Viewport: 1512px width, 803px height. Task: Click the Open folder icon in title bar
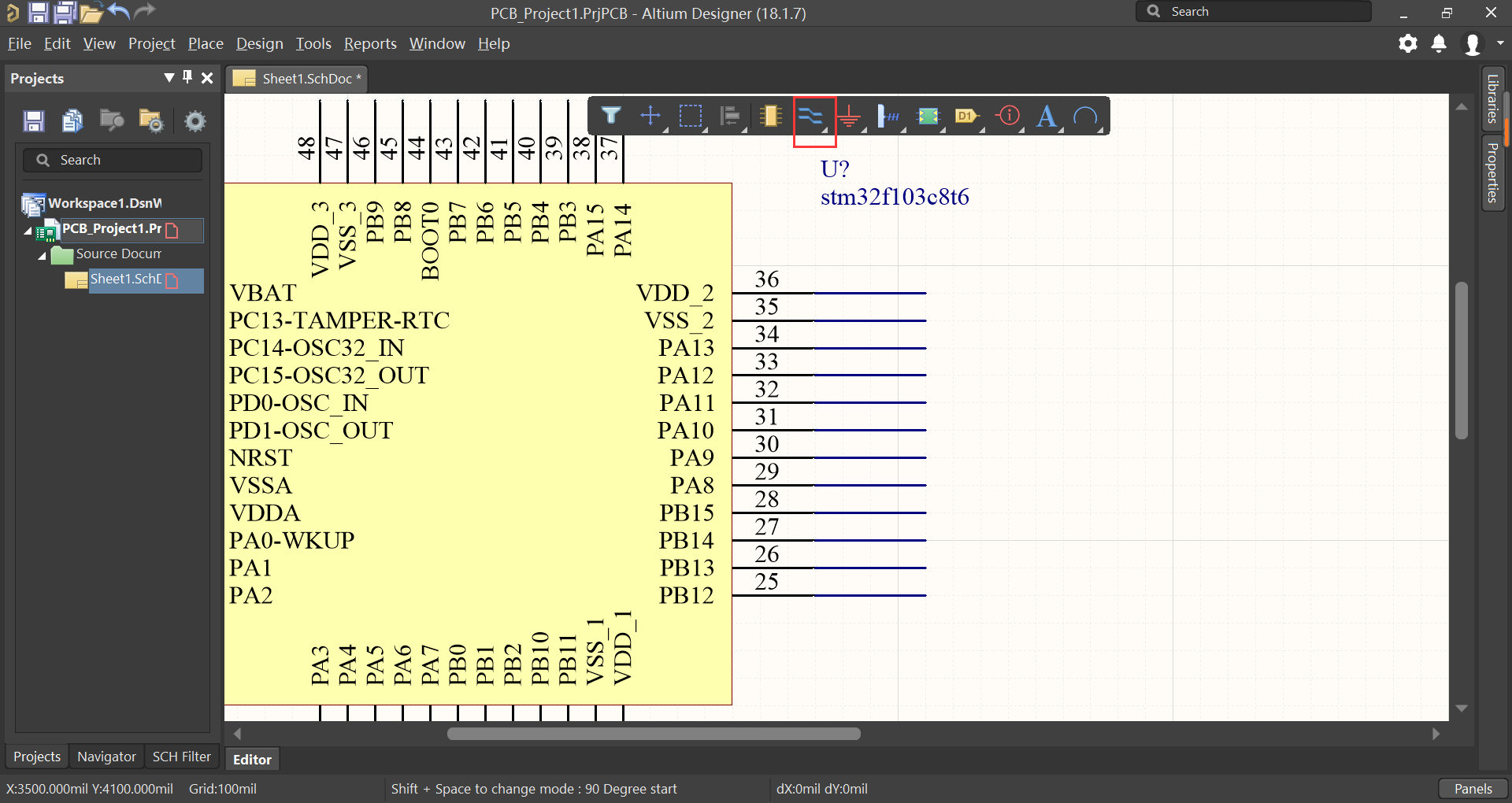91,12
